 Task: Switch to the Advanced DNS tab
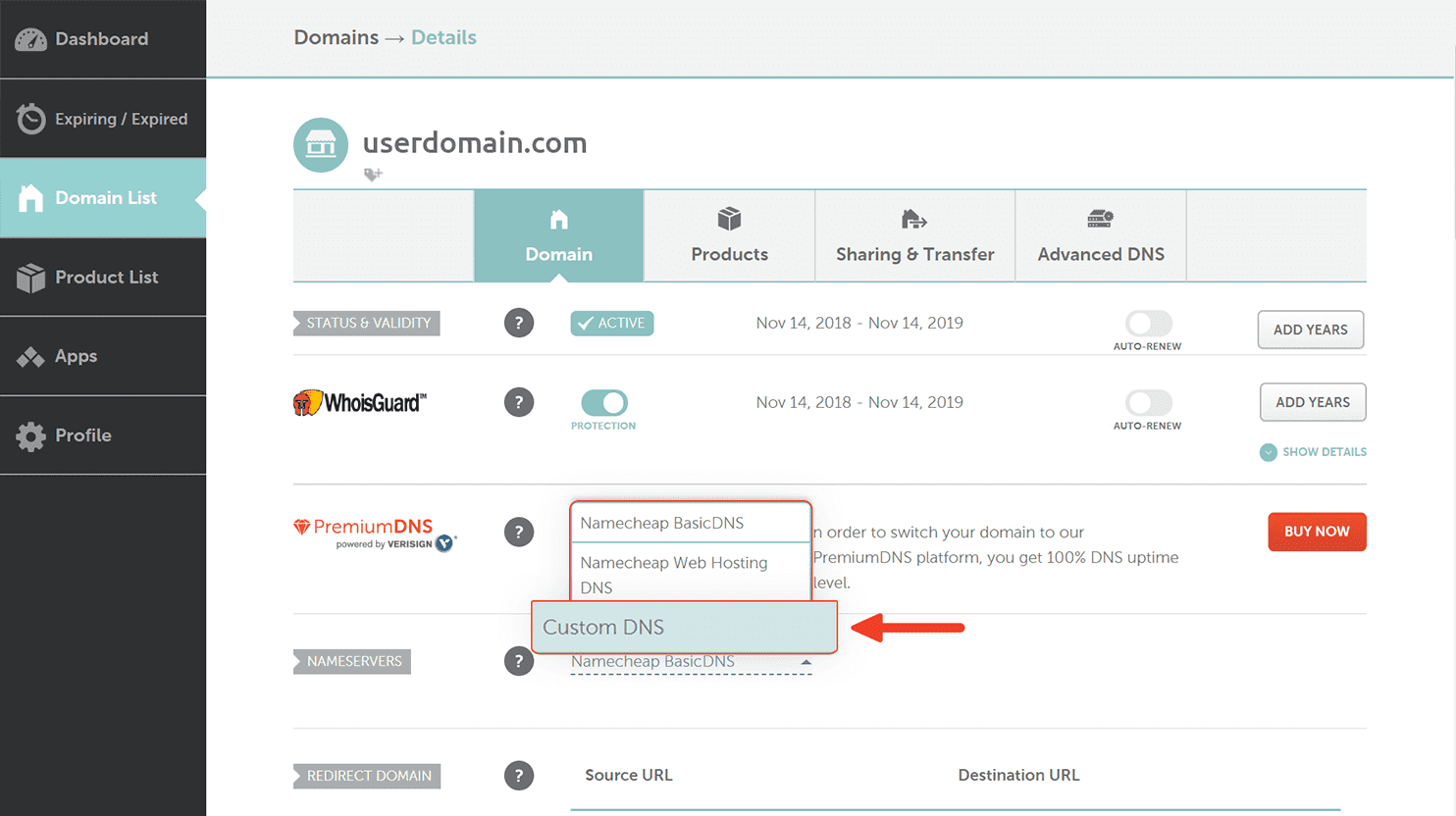(x=1100, y=235)
